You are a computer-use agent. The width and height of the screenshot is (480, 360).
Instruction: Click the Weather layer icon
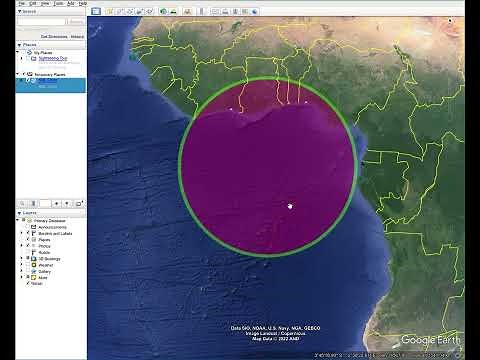[34, 265]
